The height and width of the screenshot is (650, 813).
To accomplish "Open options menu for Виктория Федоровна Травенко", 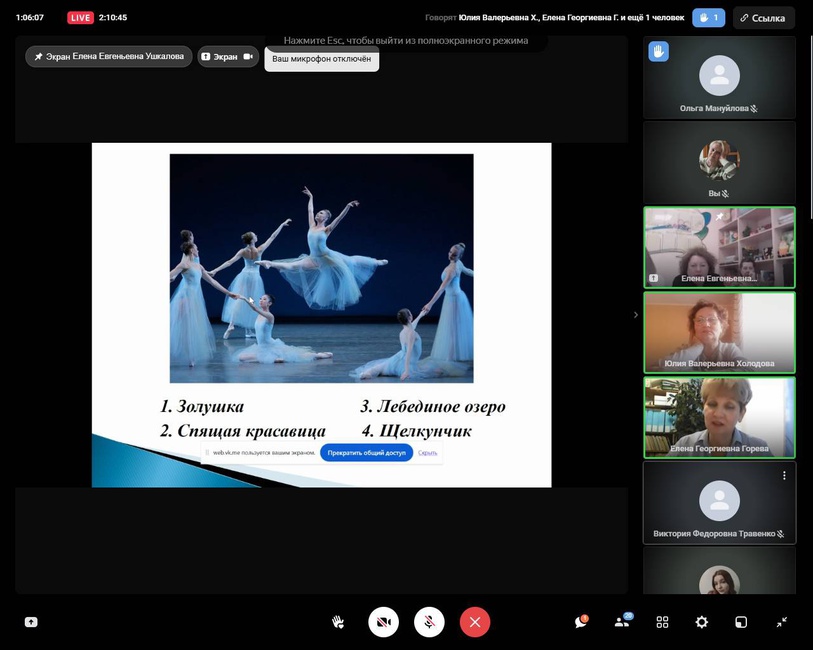I will [784, 475].
